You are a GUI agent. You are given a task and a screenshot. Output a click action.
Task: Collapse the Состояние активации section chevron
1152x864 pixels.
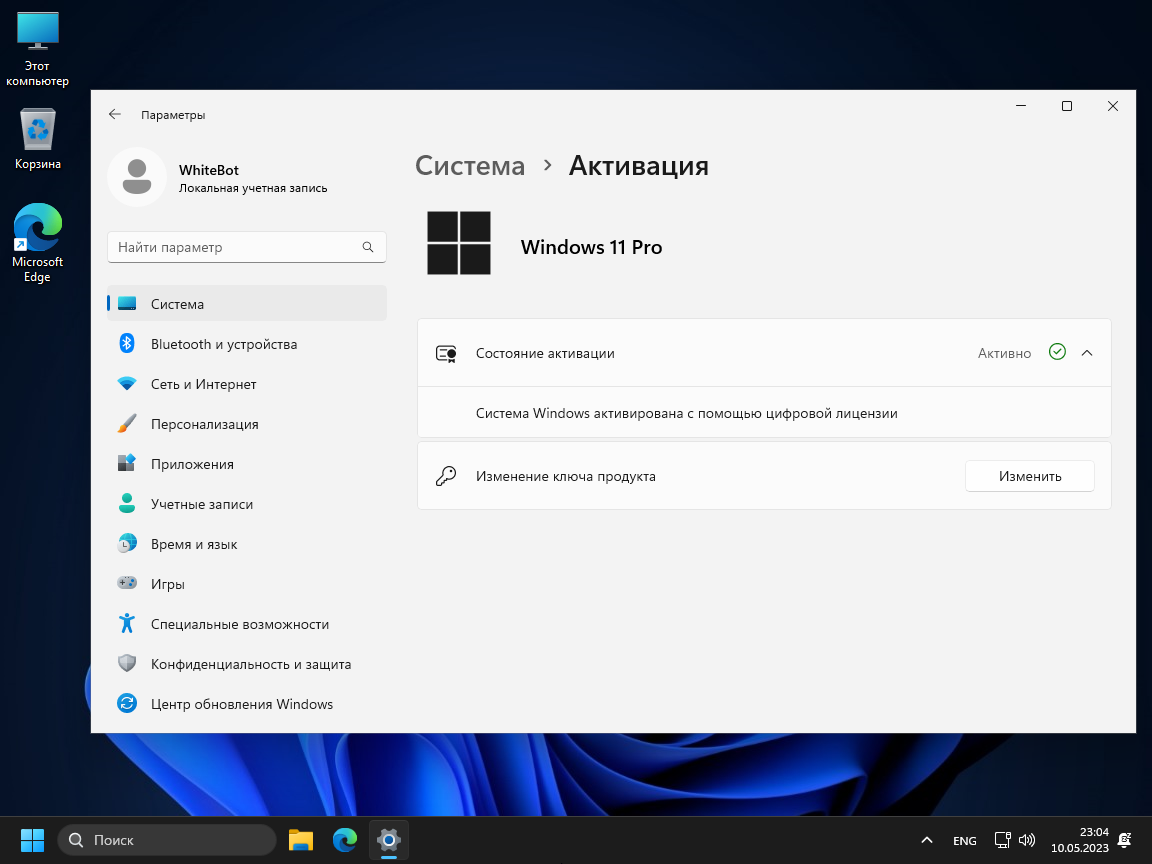point(1087,353)
